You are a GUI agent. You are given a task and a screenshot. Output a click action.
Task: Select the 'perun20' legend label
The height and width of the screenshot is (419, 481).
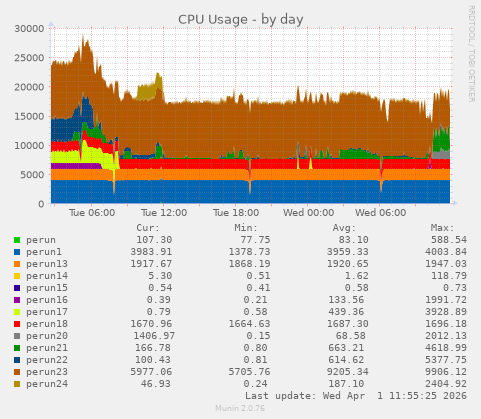click(x=47, y=336)
